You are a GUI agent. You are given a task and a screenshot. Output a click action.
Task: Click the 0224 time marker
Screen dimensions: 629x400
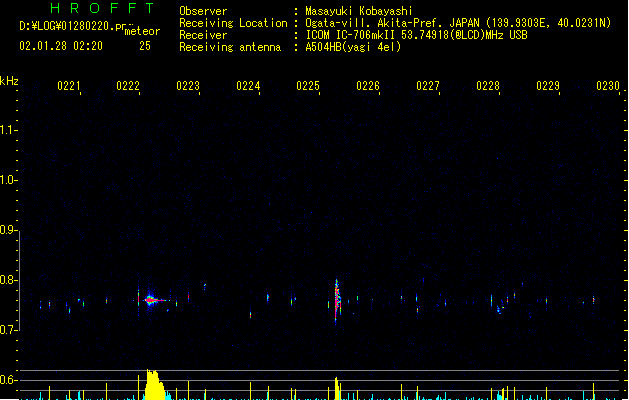click(x=248, y=86)
